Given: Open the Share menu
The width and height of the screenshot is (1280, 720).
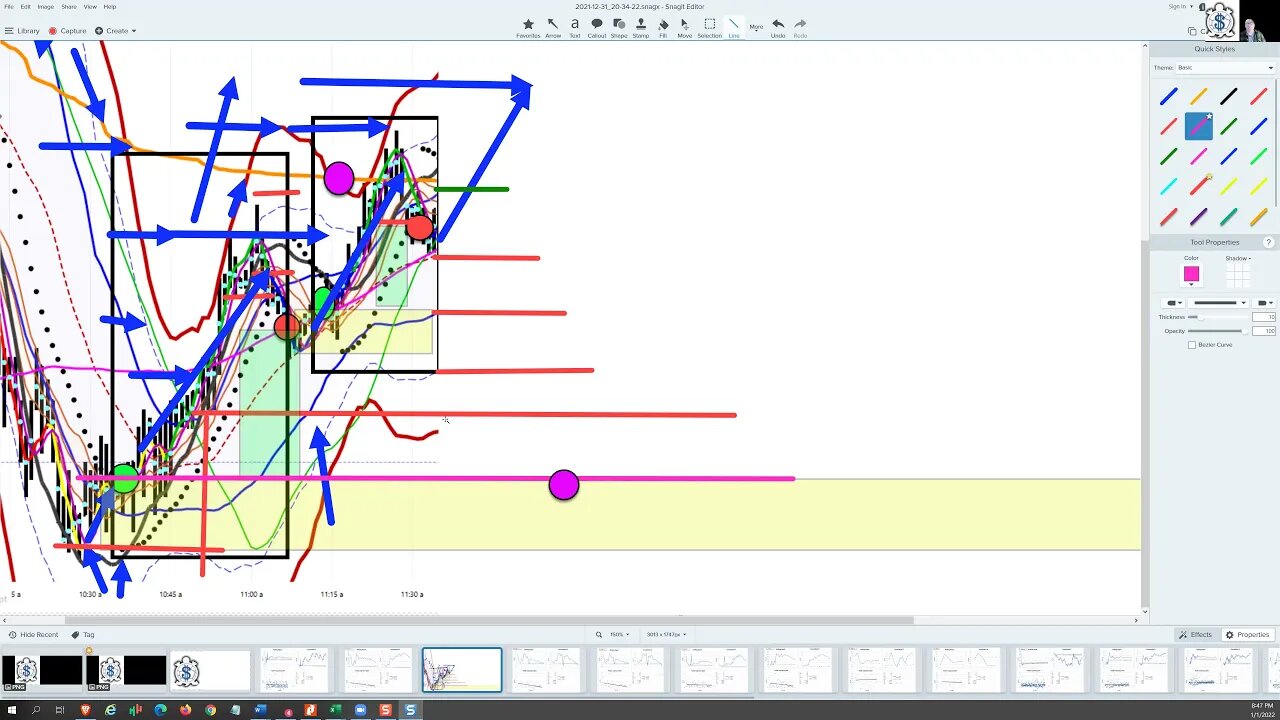Looking at the screenshot, I should pyautogui.click(x=69, y=7).
